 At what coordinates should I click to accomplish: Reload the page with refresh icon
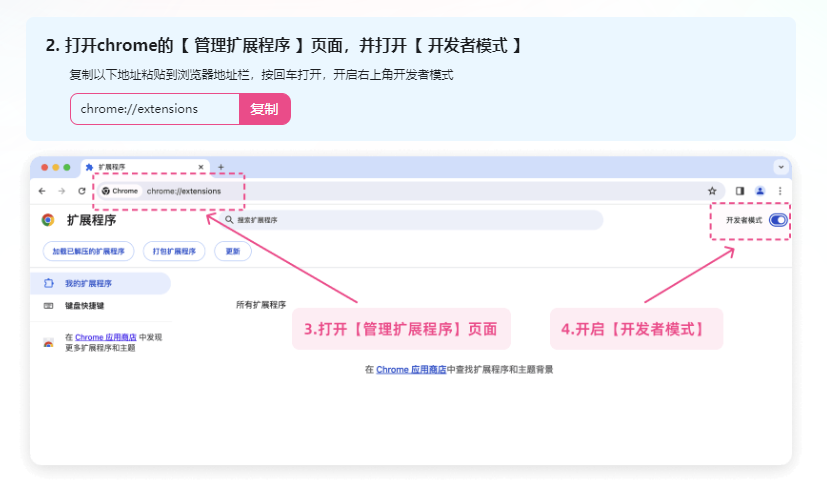coord(82,191)
